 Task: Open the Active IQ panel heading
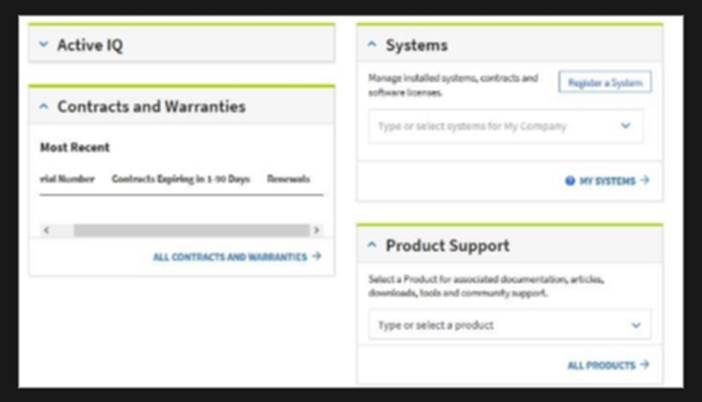tap(90, 45)
